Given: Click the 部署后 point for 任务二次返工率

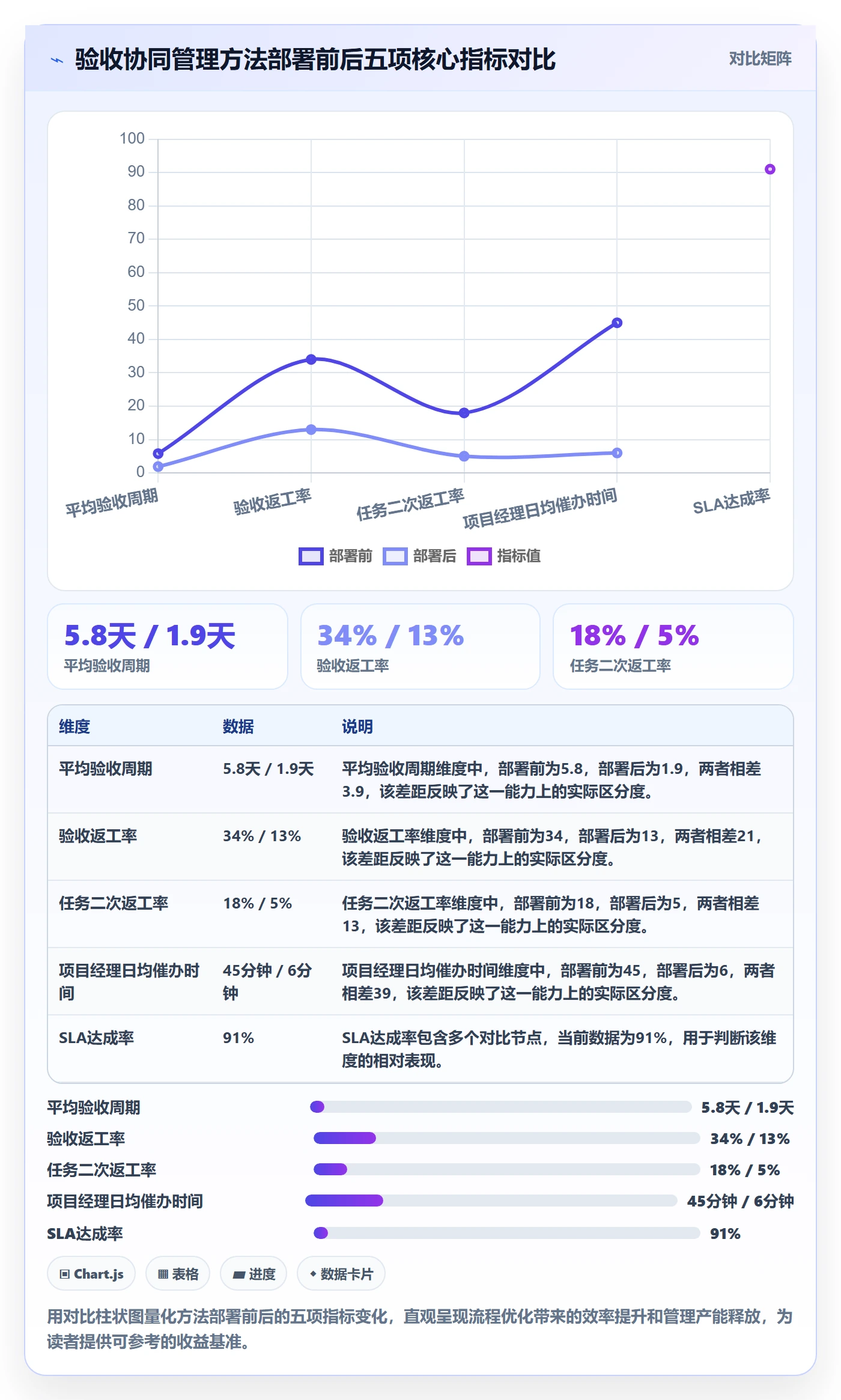Looking at the screenshot, I should (464, 457).
